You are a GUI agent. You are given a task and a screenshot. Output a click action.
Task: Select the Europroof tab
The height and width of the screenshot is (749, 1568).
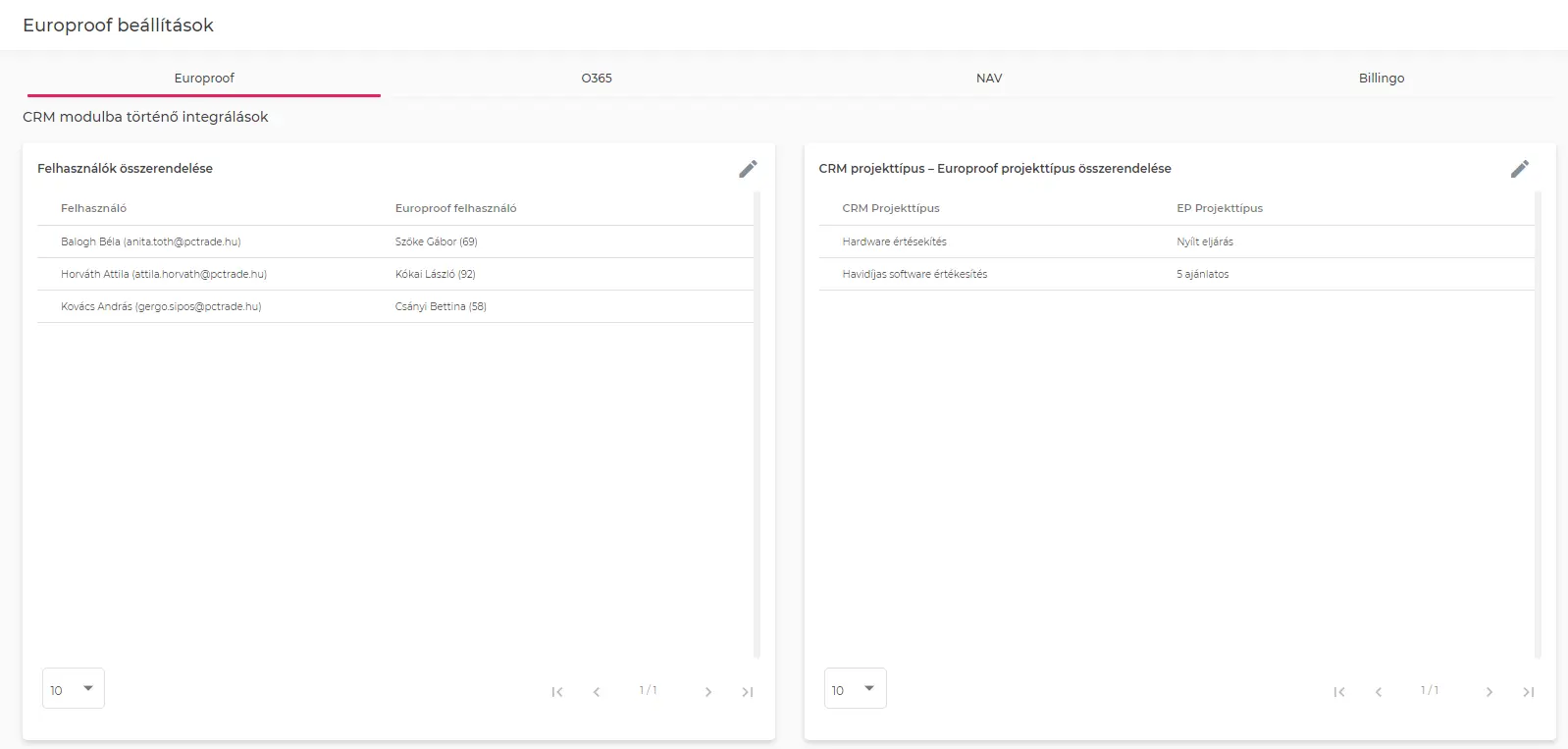tap(204, 78)
